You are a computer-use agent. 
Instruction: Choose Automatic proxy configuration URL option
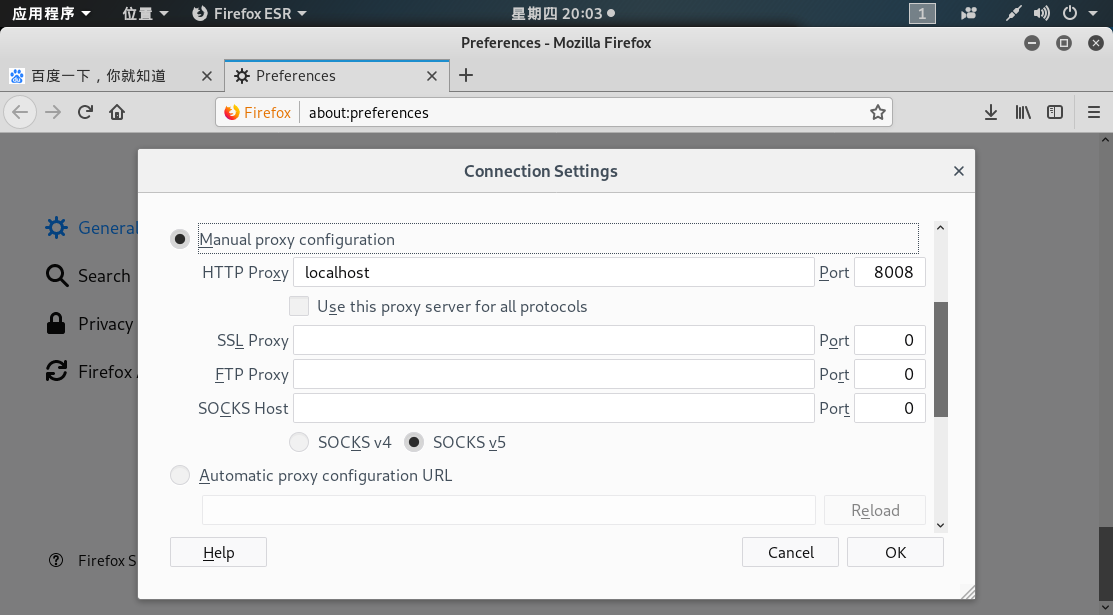click(180, 476)
